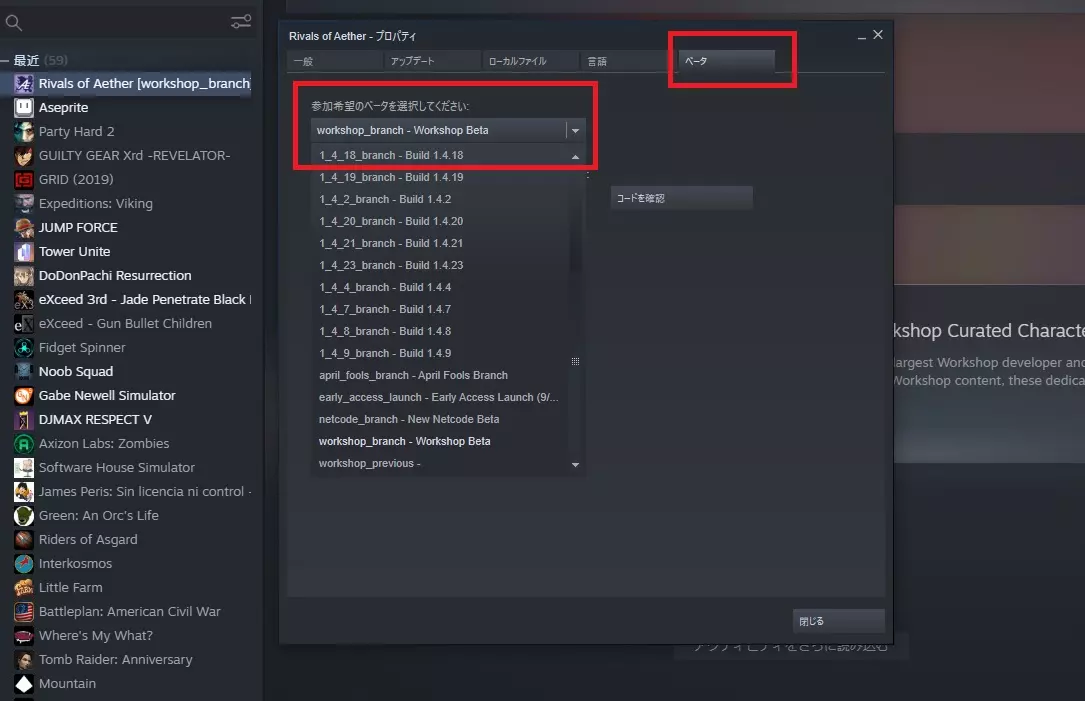The width and height of the screenshot is (1085, 701).
Task: Select 1_4_2_branch - Build 1.4.2
Action: pyautogui.click(x=440, y=199)
